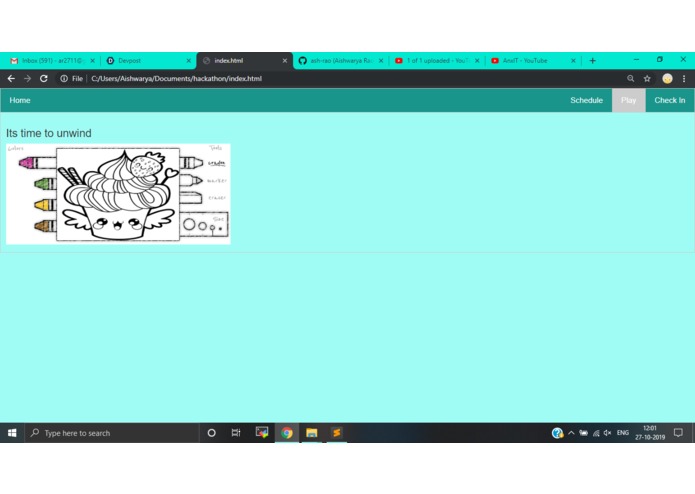
Task: Close the index.html tab
Action: (x=285, y=61)
